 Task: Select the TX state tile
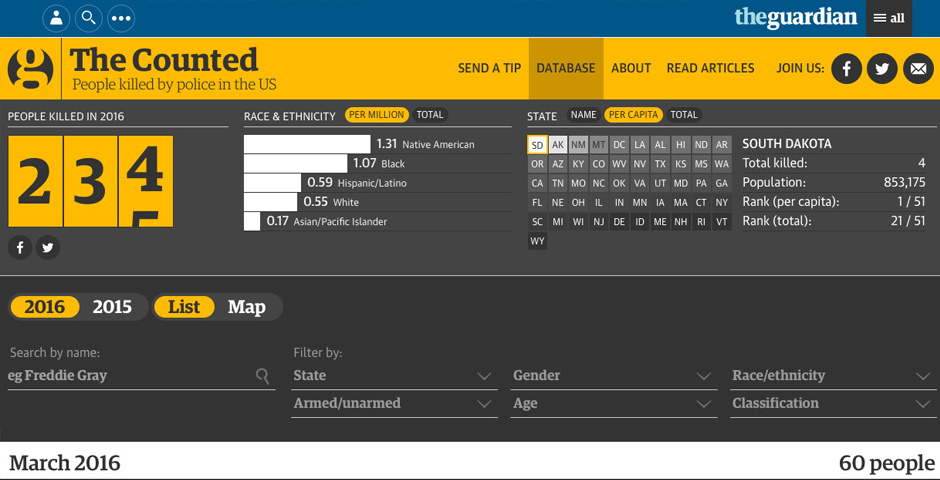click(x=660, y=164)
